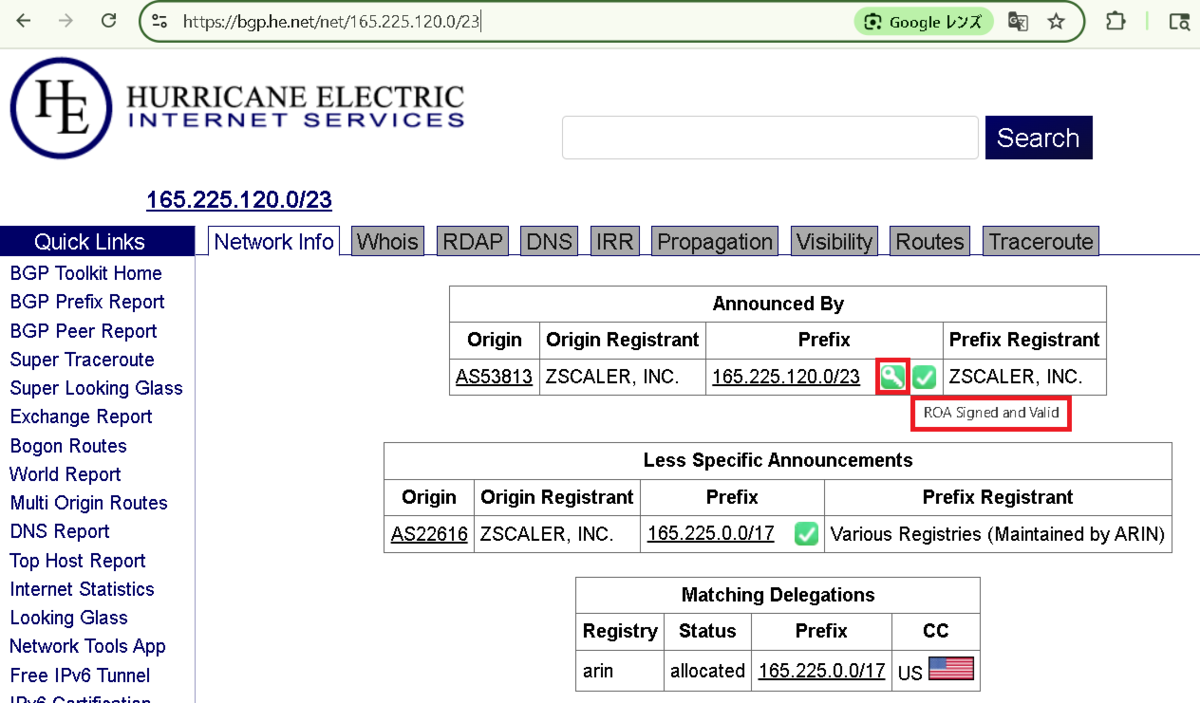Click the Matching Delegations table title
This screenshot has width=1200, height=703.
778,594
